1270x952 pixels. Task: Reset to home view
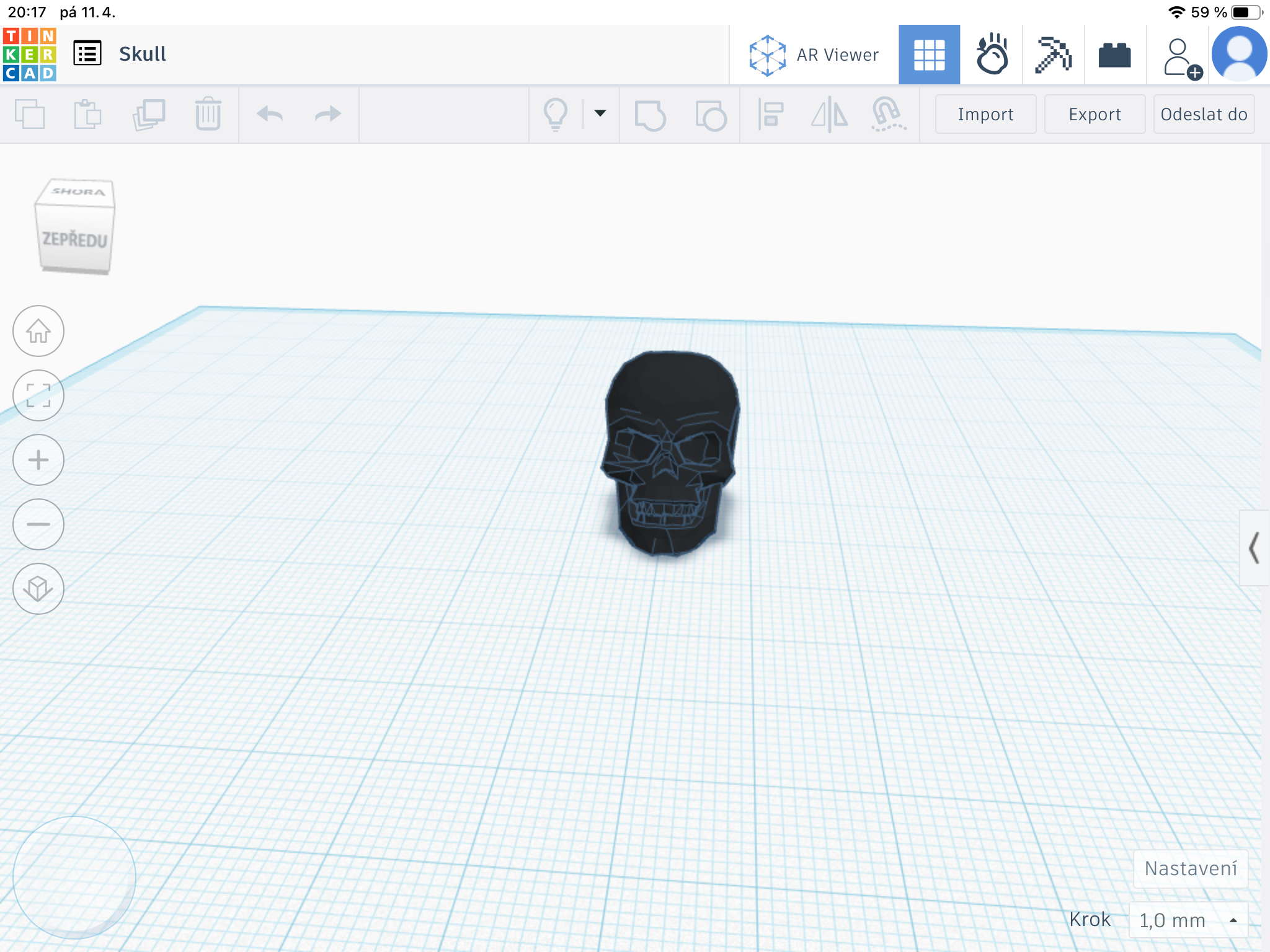38,331
